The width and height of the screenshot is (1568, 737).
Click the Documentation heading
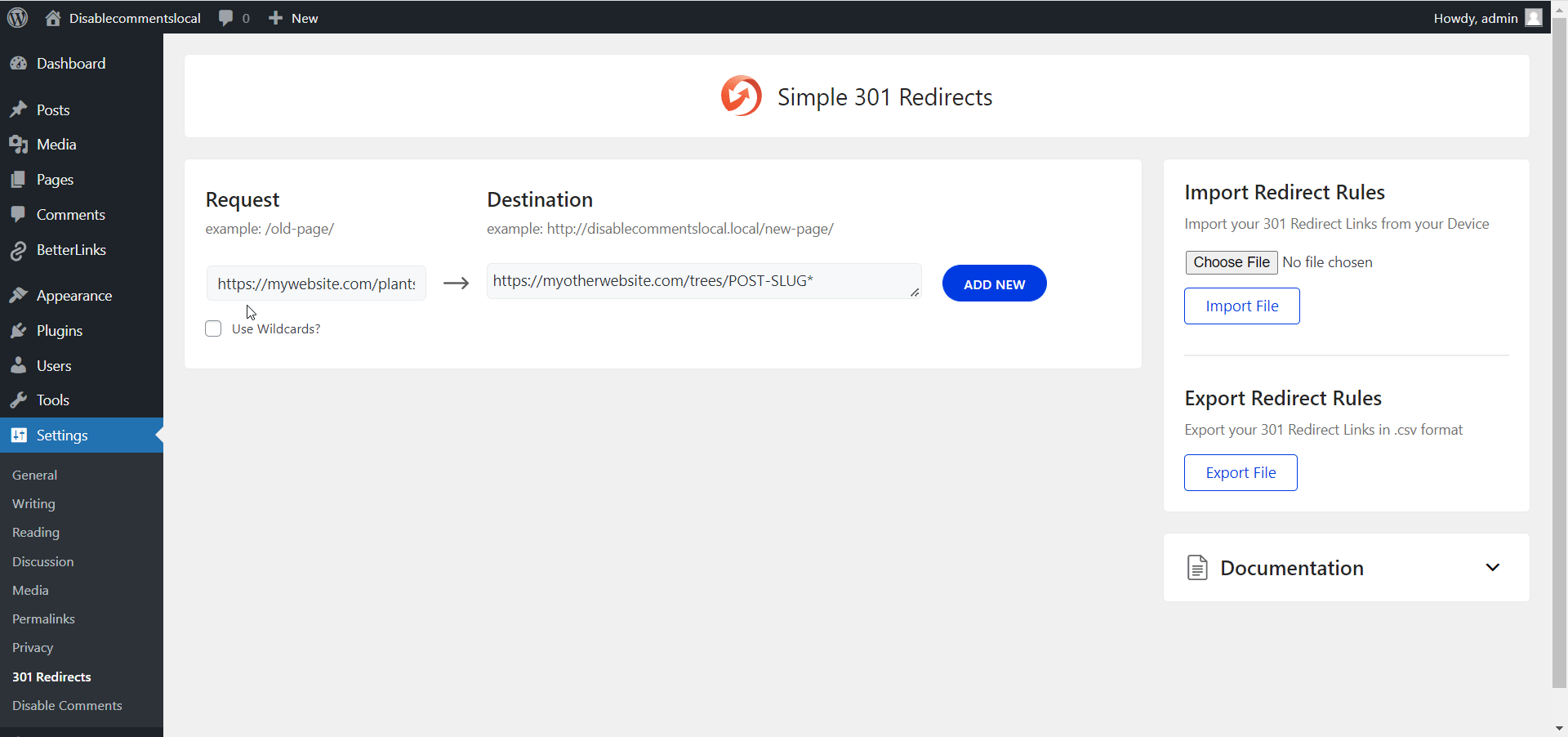[1291, 568]
